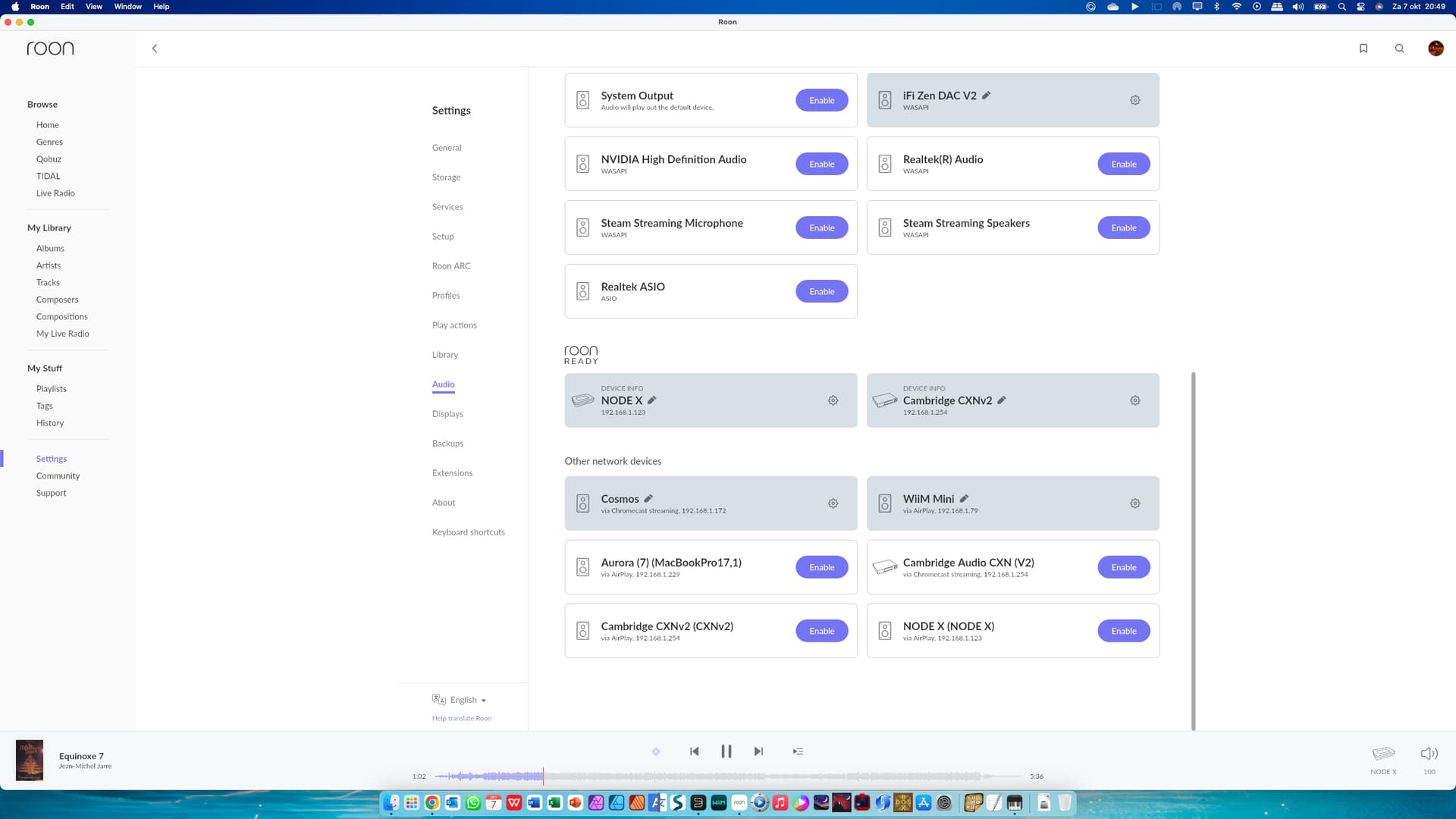Open Community in sidebar
This screenshot has width=1456, height=819.
pyautogui.click(x=58, y=476)
